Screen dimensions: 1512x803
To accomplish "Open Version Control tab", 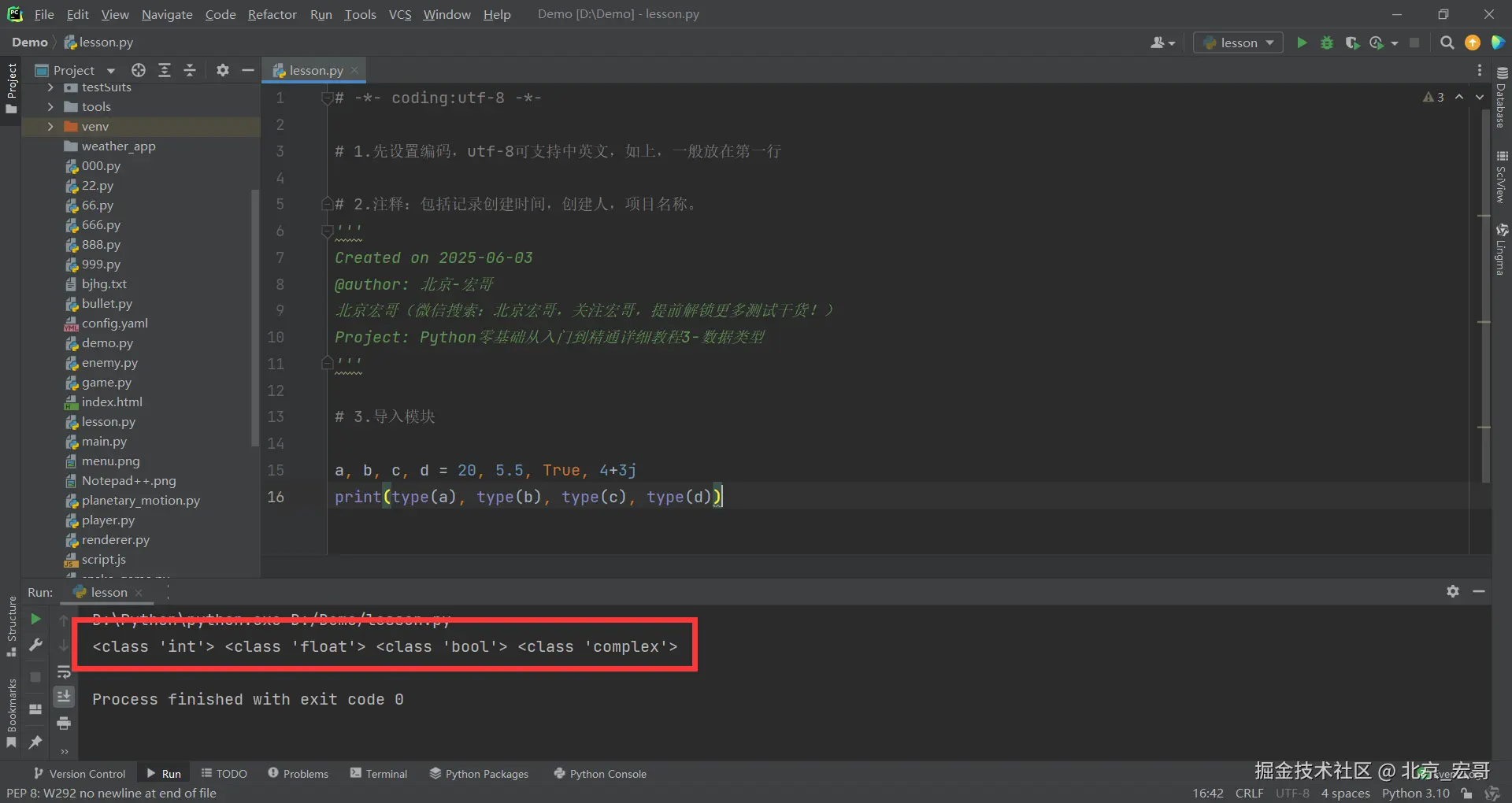I will point(80,774).
